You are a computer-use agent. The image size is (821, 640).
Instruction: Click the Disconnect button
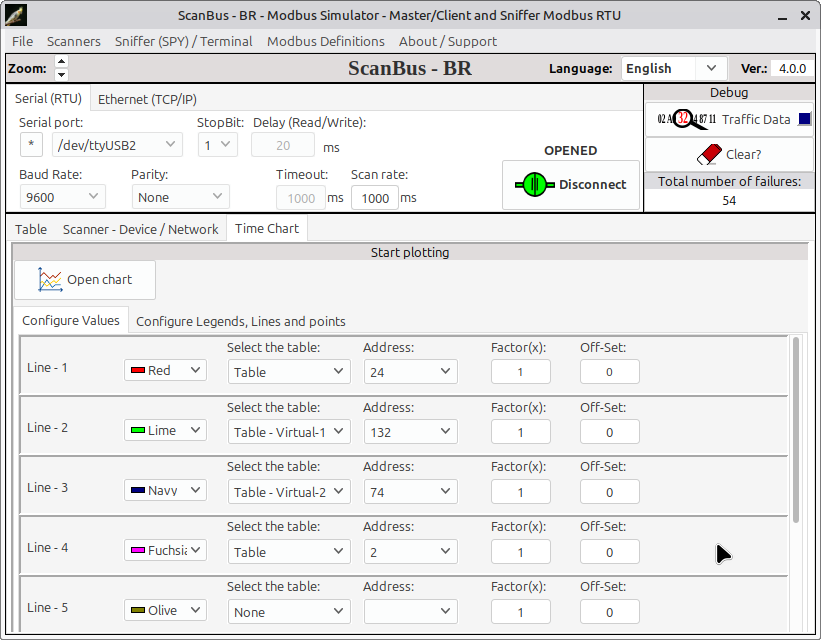click(x=571, y=185)
